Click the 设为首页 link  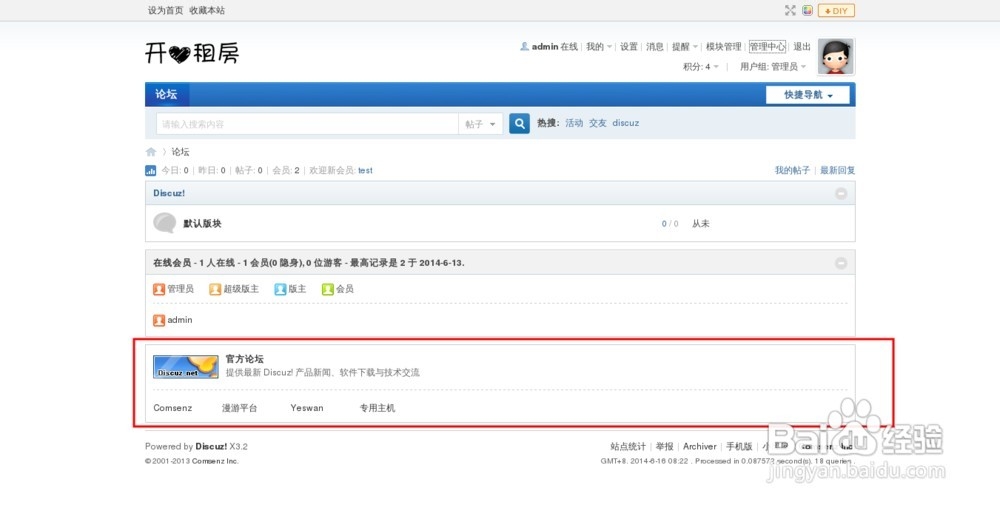165,10
